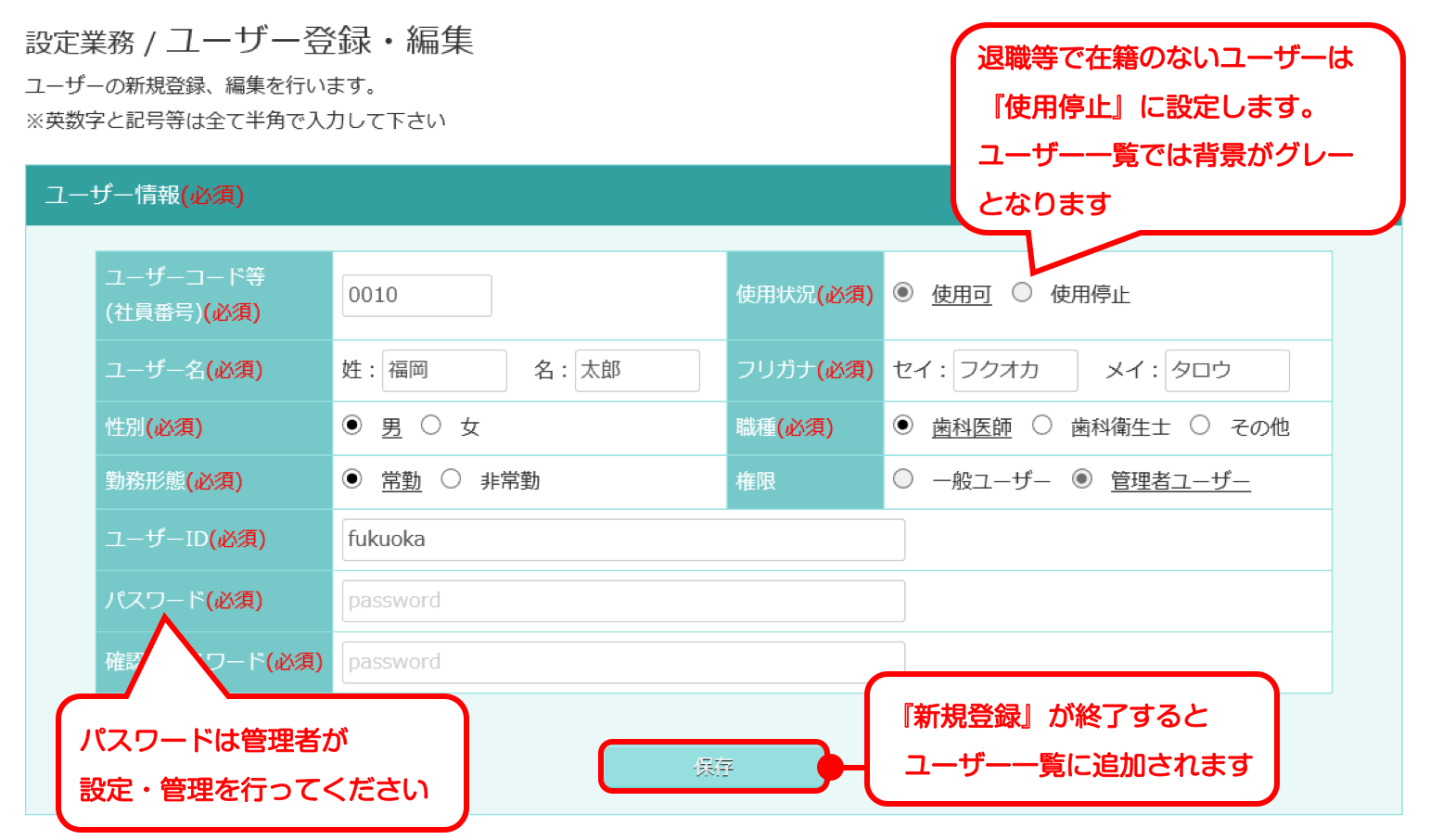Focus the ユーザーID field with fukuoka
Viewport: 1430px width, 840px height.
click(x=623, y=540)
